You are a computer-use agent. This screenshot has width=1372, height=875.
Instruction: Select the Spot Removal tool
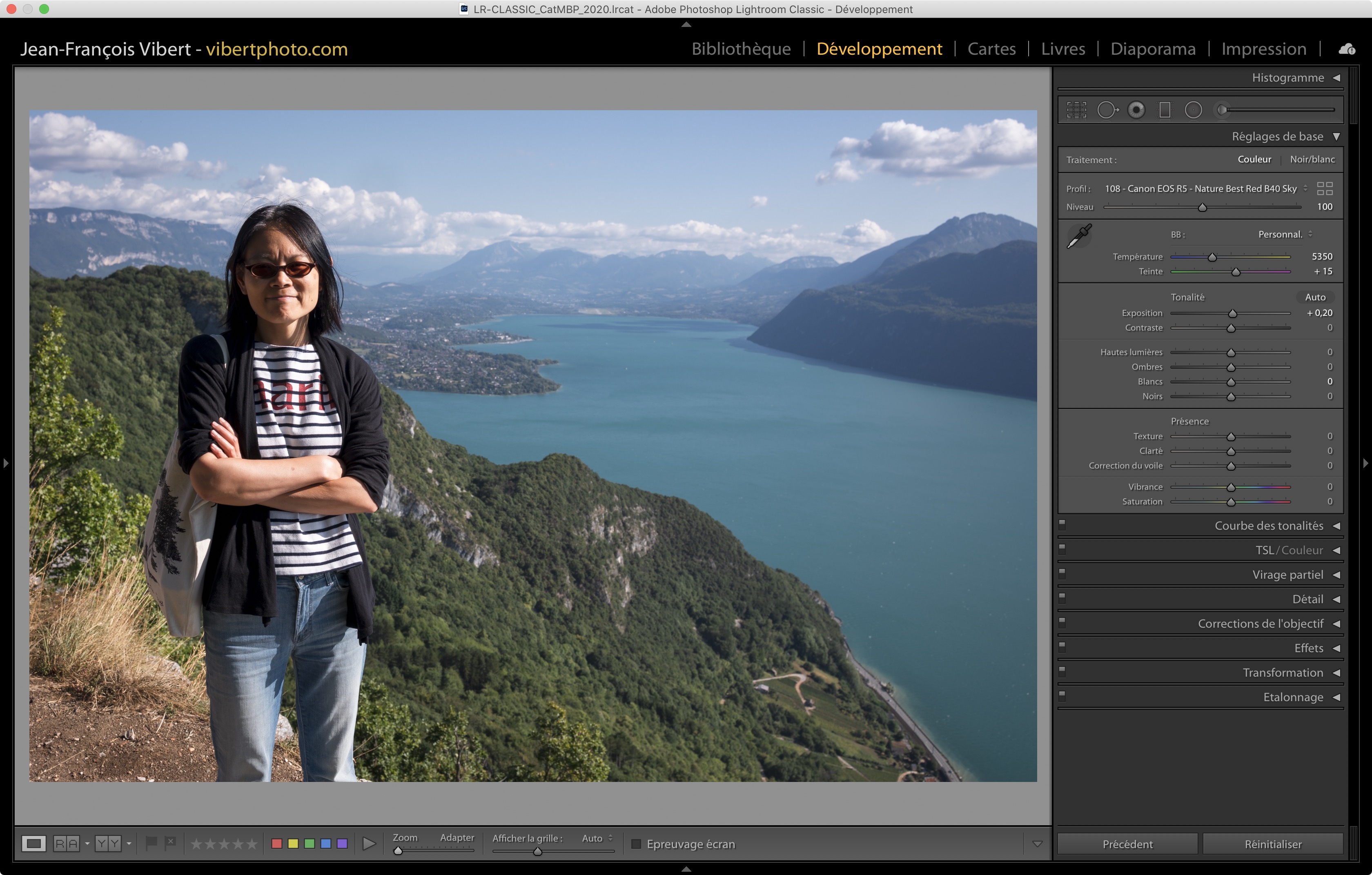(1107, 110)
